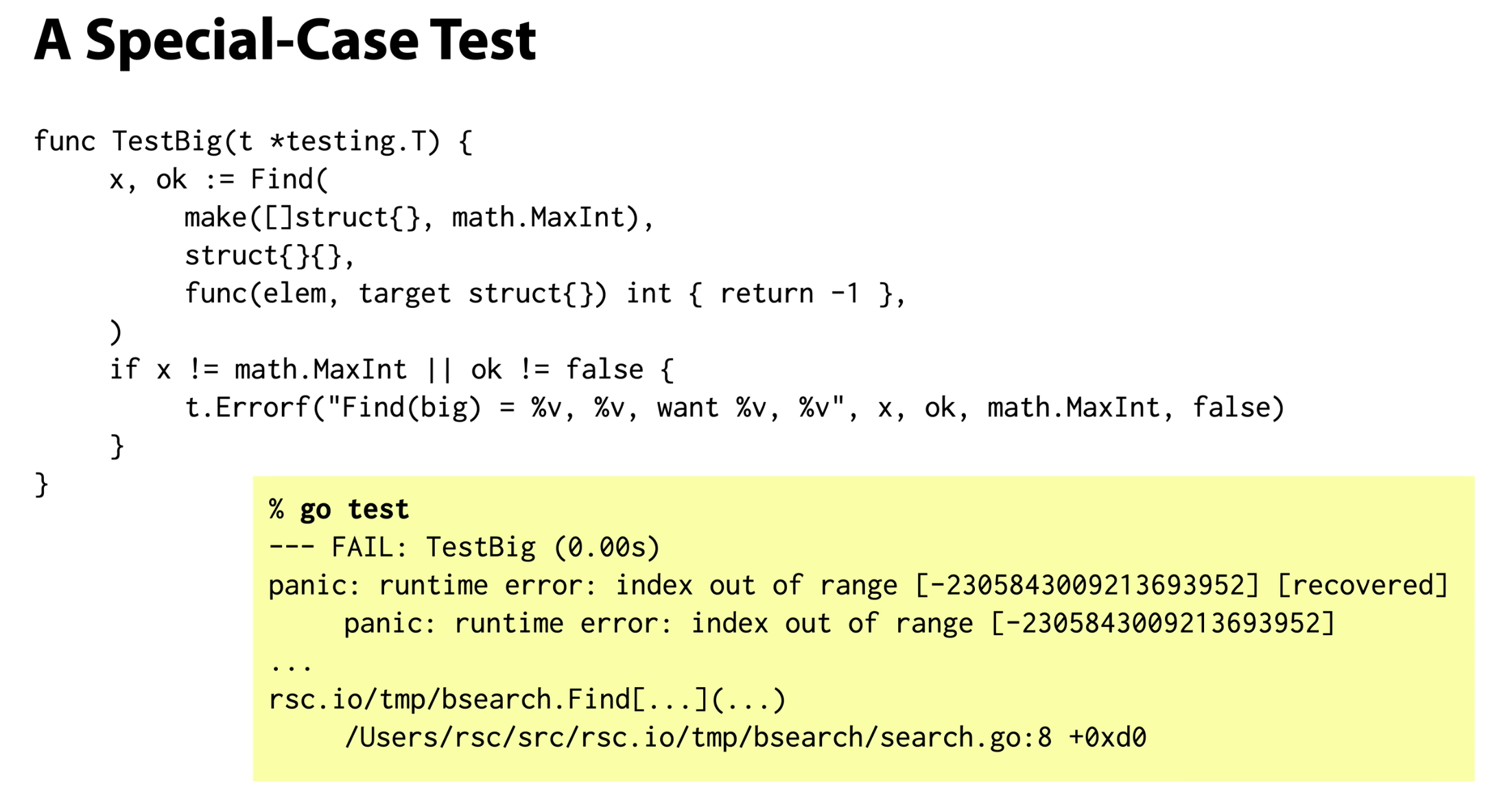Image resolution: width=1486 pixels, height=812 pixels.
Task: Click the struct{}{} target argument line
Action: coord(270,256)
